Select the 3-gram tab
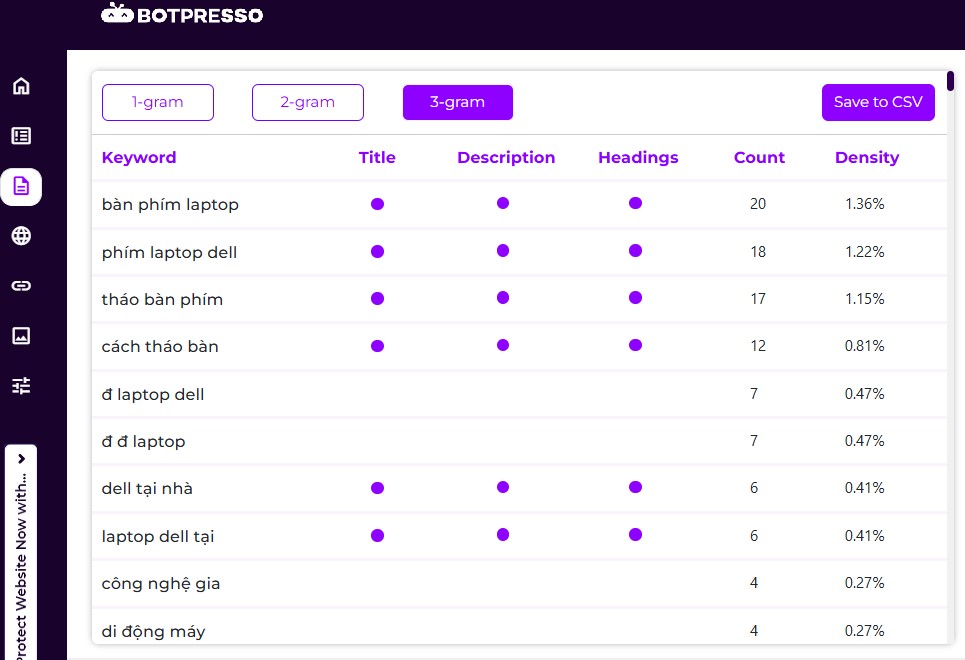Image resolution: width=965 pixels, height=660 pixels. tap(458, 102)
